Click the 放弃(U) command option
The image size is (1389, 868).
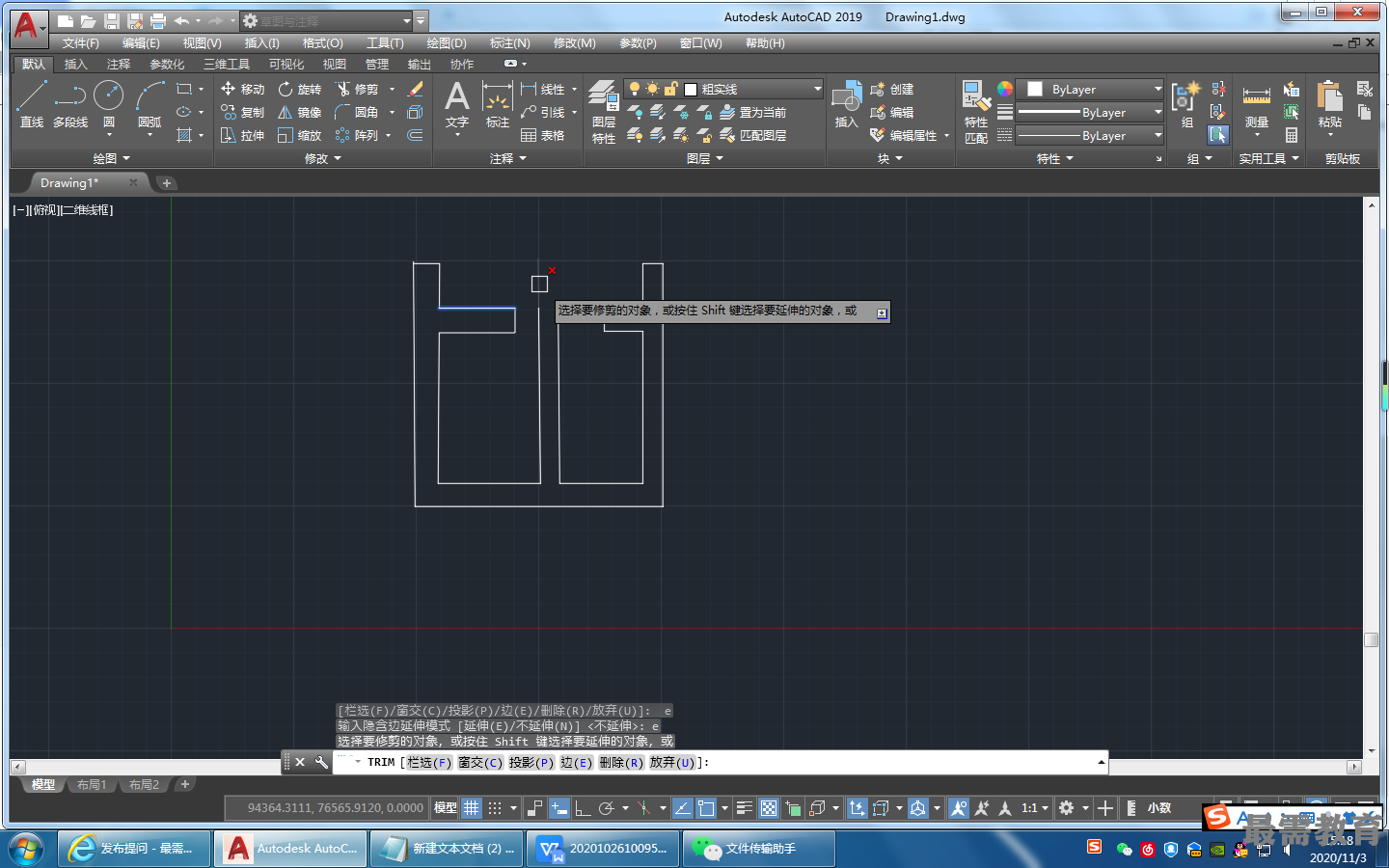click(x=672, y=762)
